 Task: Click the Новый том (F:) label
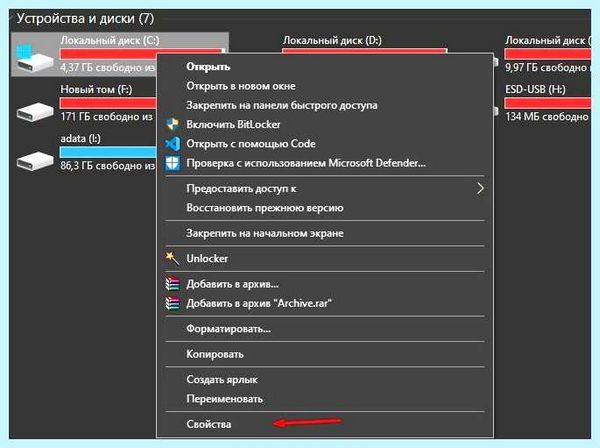[x=96, y=90]
